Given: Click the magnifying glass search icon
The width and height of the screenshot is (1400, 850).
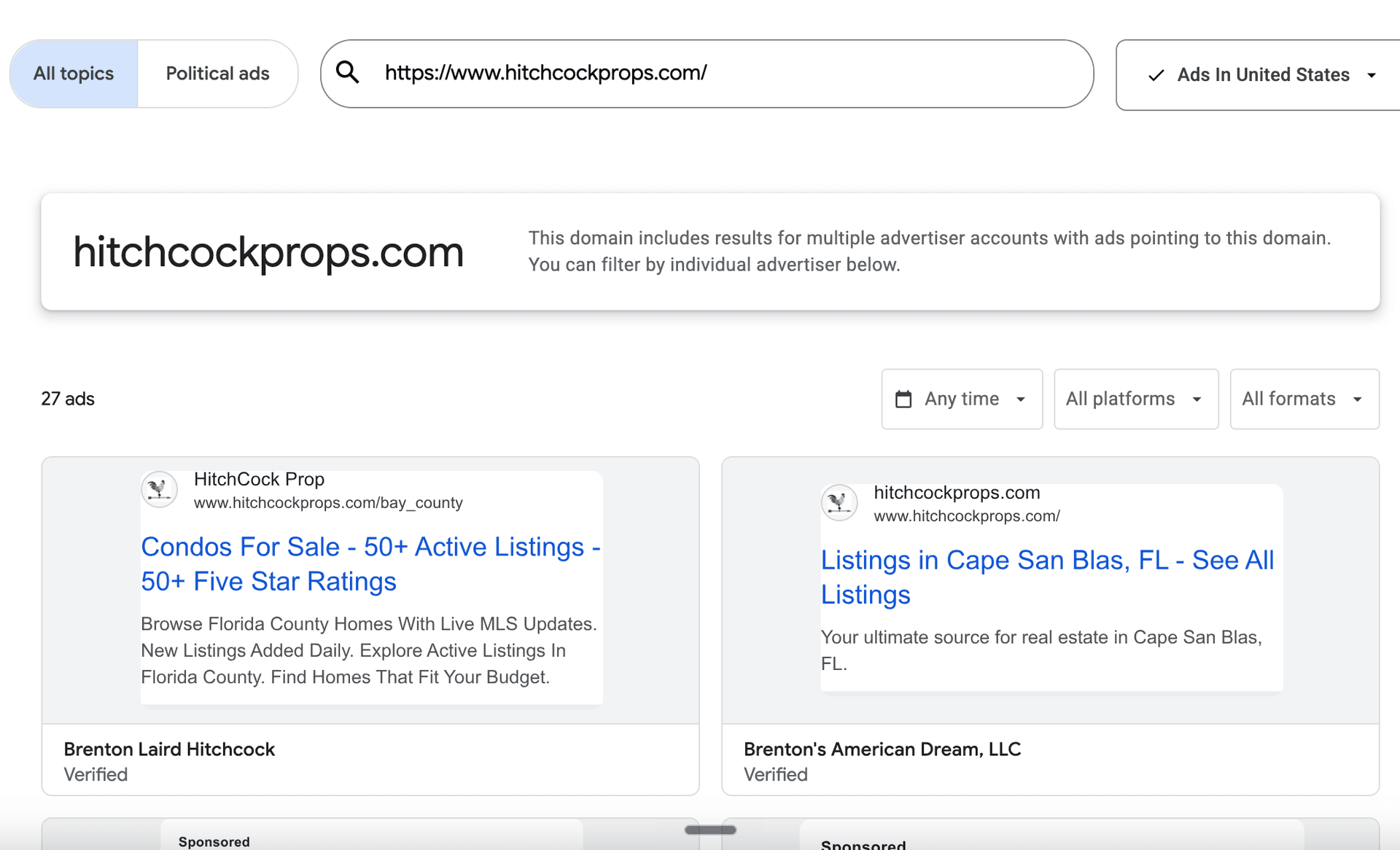Looking at the screenshot, I should (x=348, y=72).
